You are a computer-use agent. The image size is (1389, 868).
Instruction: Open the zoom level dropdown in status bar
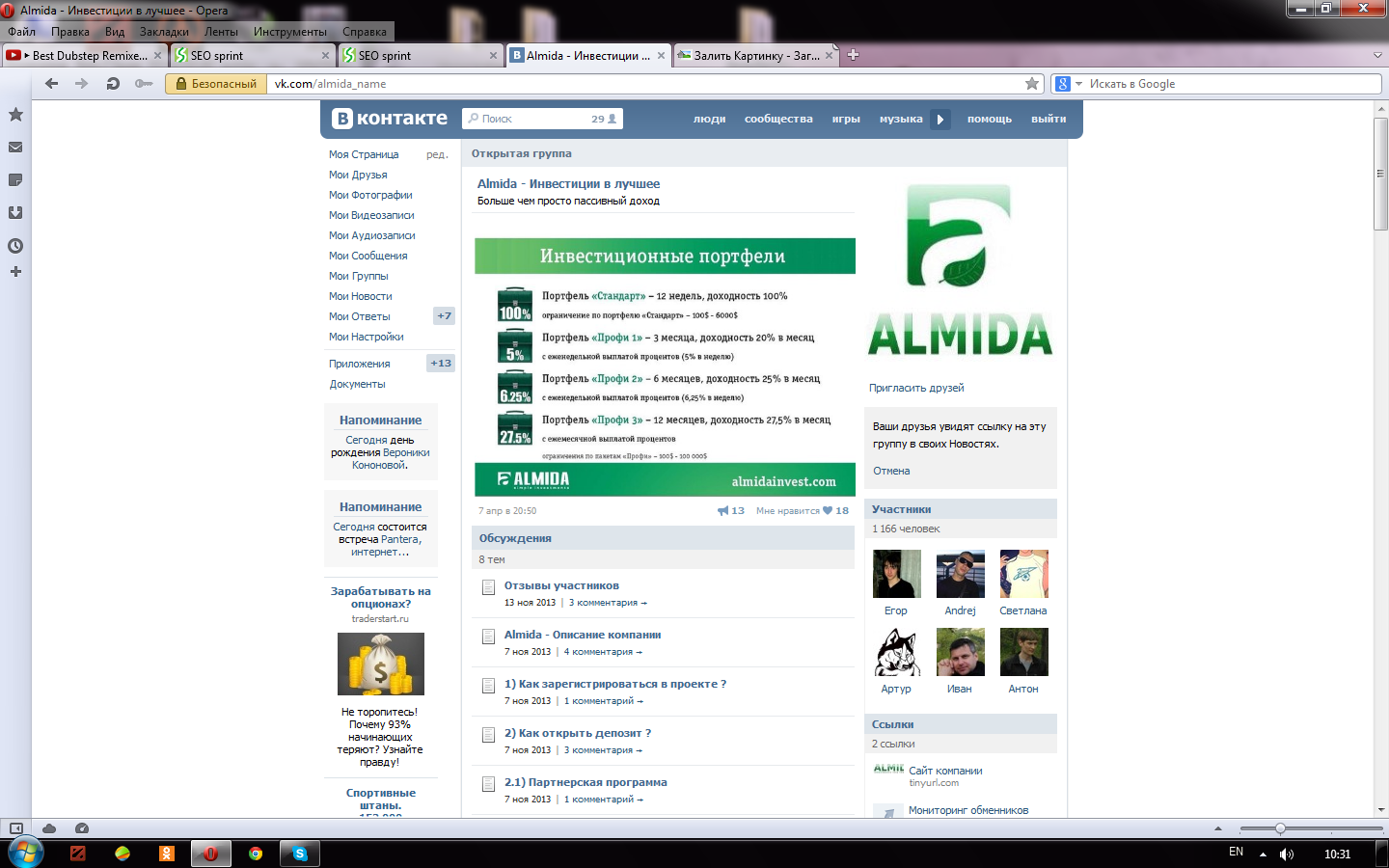(x=1218, y=828)
